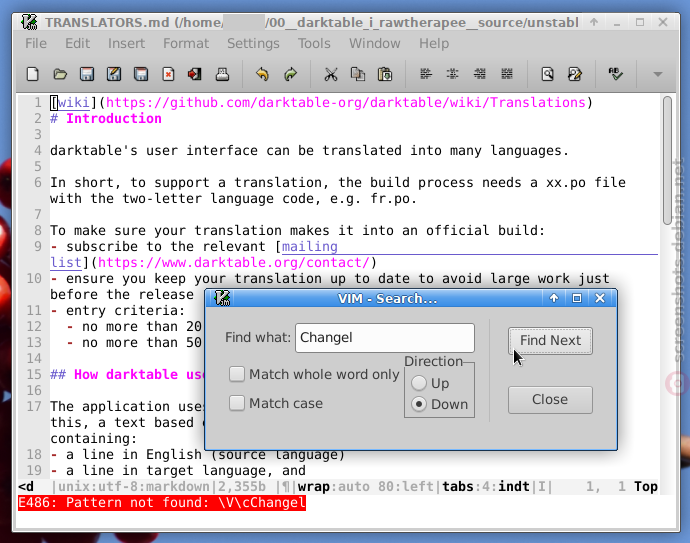
Task: Click 'entry criteria:' text on line 11
Action: tap(125, 311)
